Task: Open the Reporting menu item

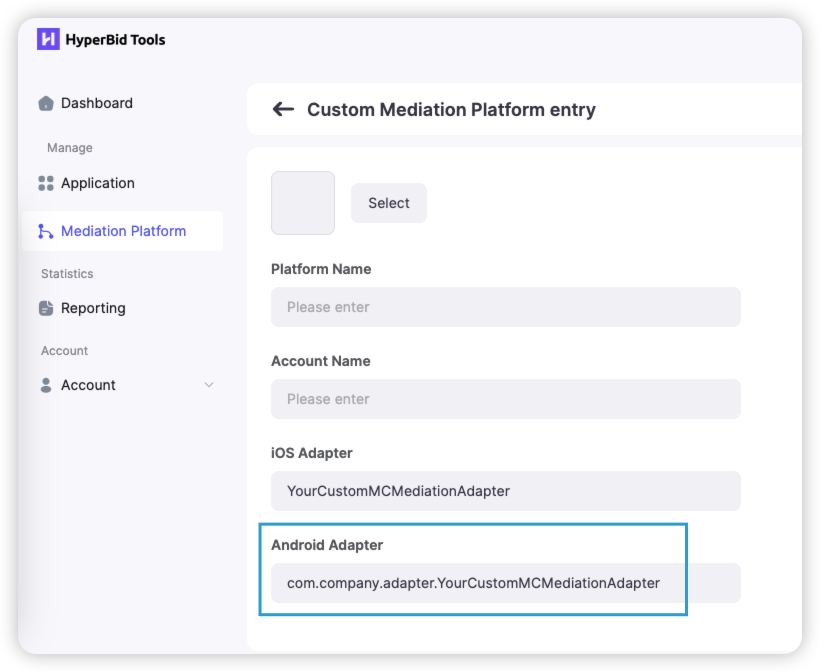Action: click(x=93, y=308)
